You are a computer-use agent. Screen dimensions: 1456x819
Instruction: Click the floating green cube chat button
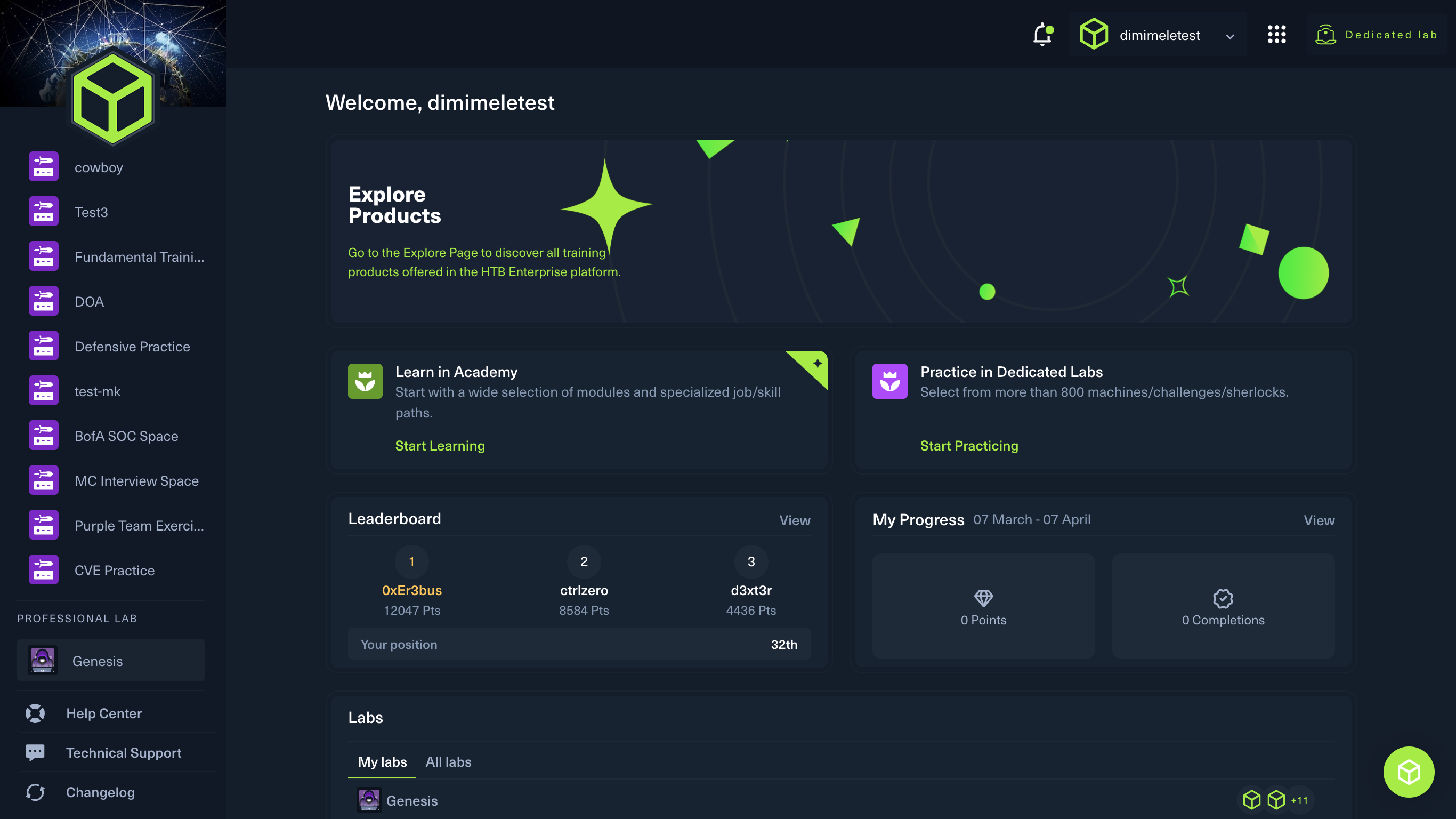(1409, 772)
